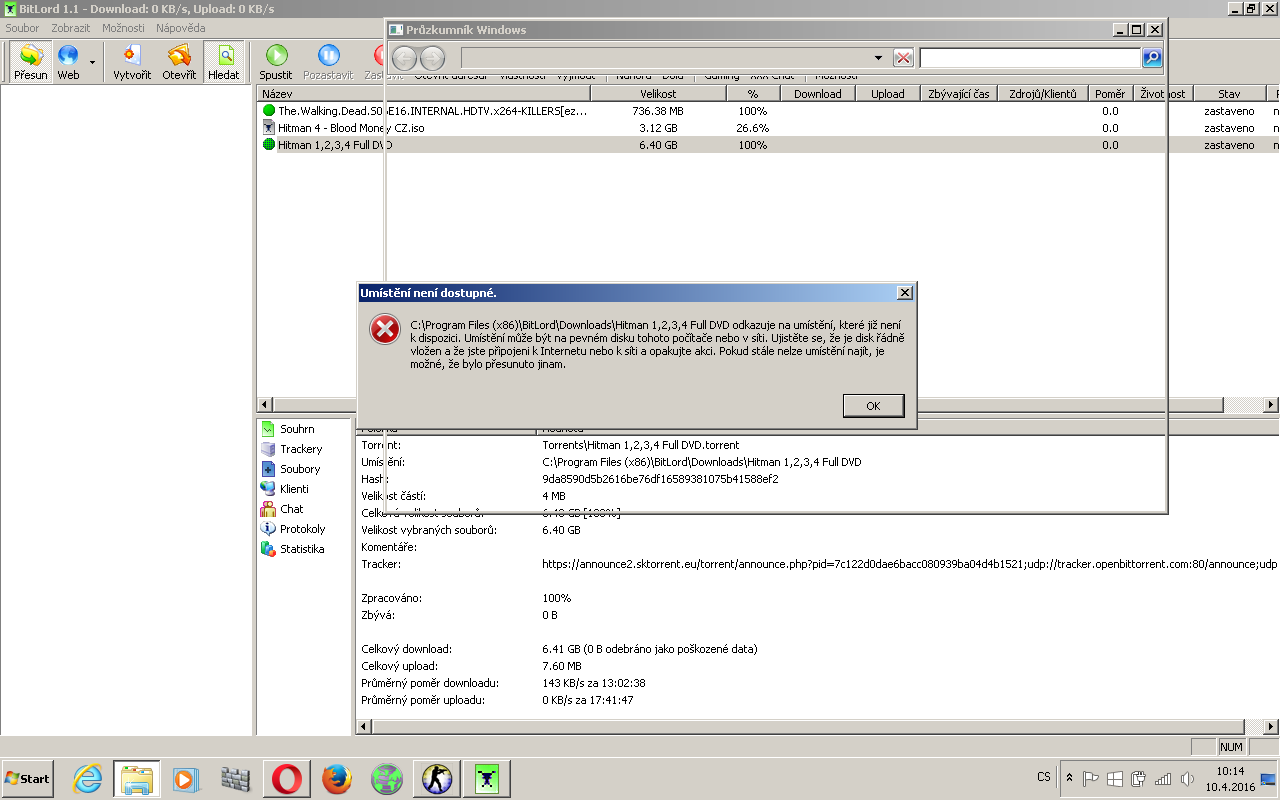Close the 'Umístění není dostupné' dialog with X
Image resolution: width=1280 pixels, height=800 pixels.
click(904, 293)
